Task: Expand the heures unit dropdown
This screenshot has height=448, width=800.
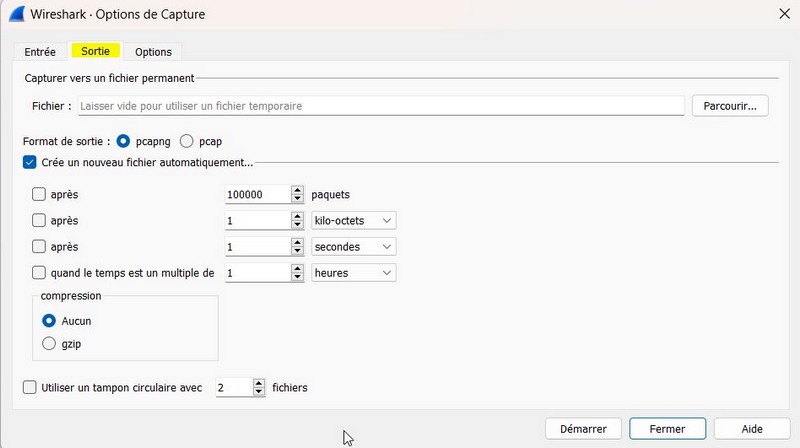Action: coord(354,272)
